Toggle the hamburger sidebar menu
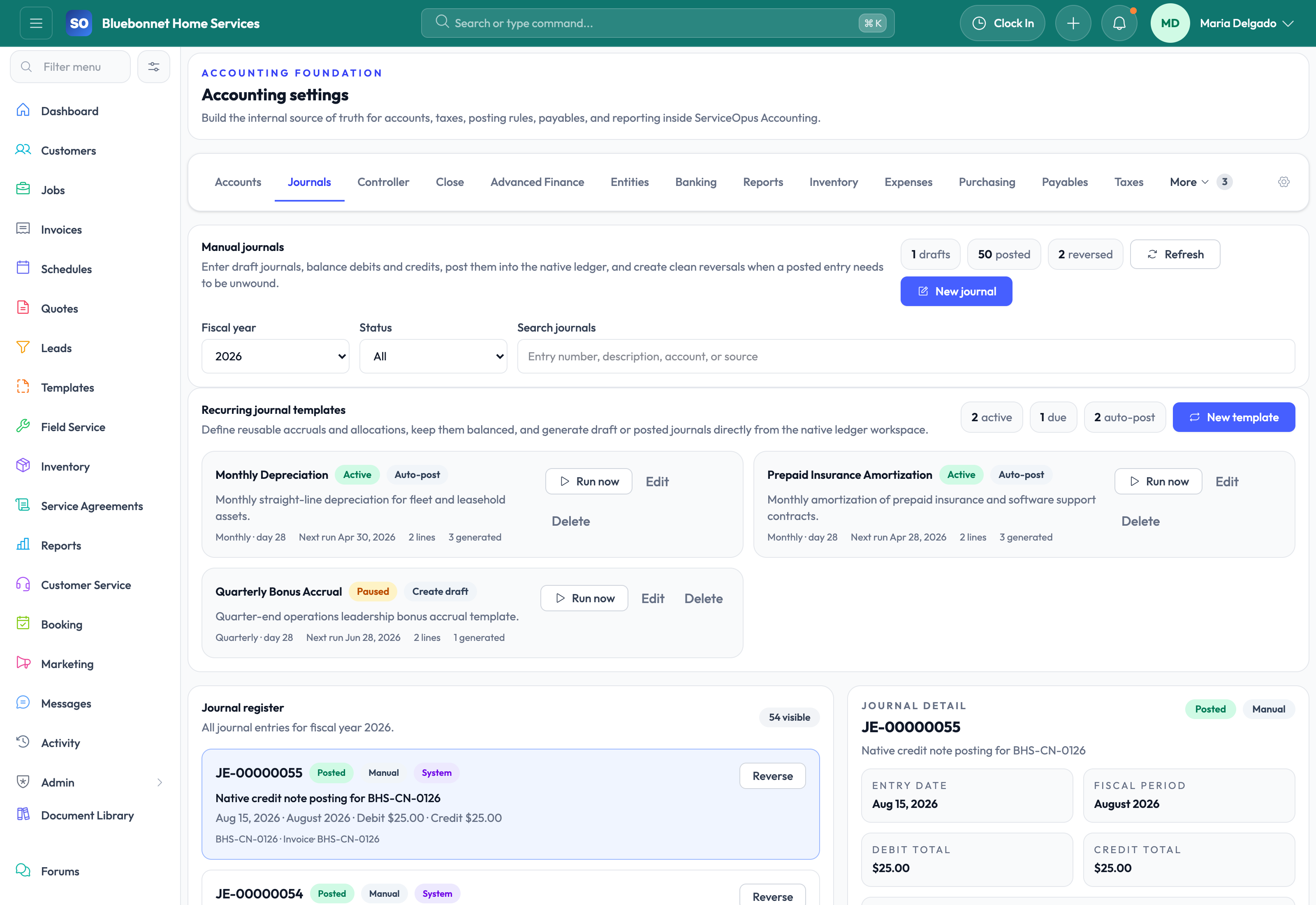1316x905 pixels. click(36, 23)
